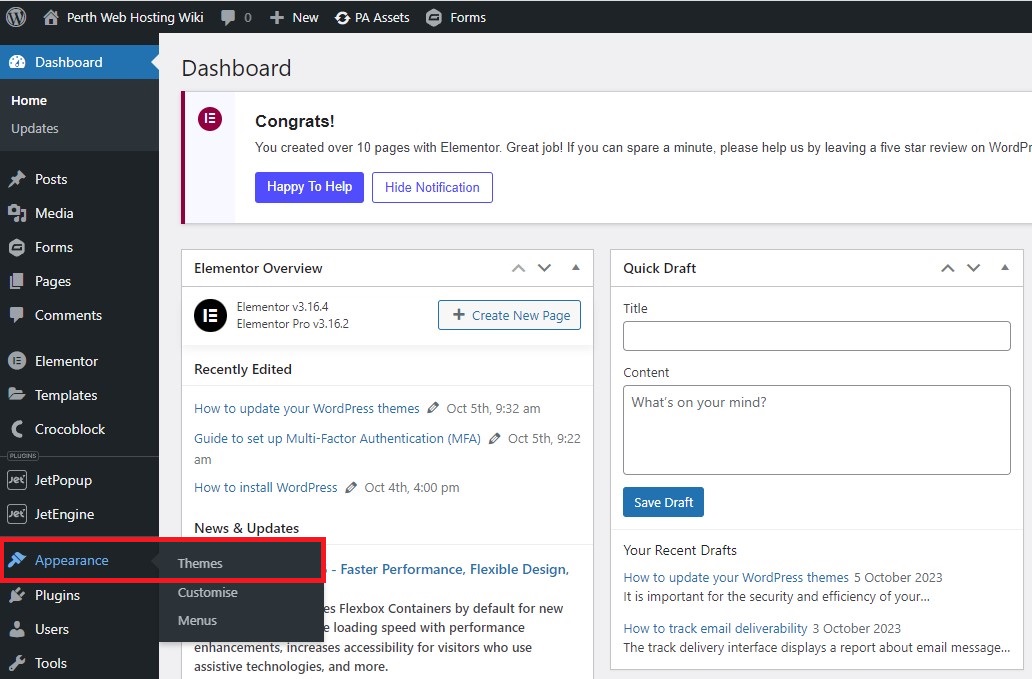Screen dimensions: 1032x679
Task: Open recently edited 'How to update your WordPress themes'
Action: 307,409
